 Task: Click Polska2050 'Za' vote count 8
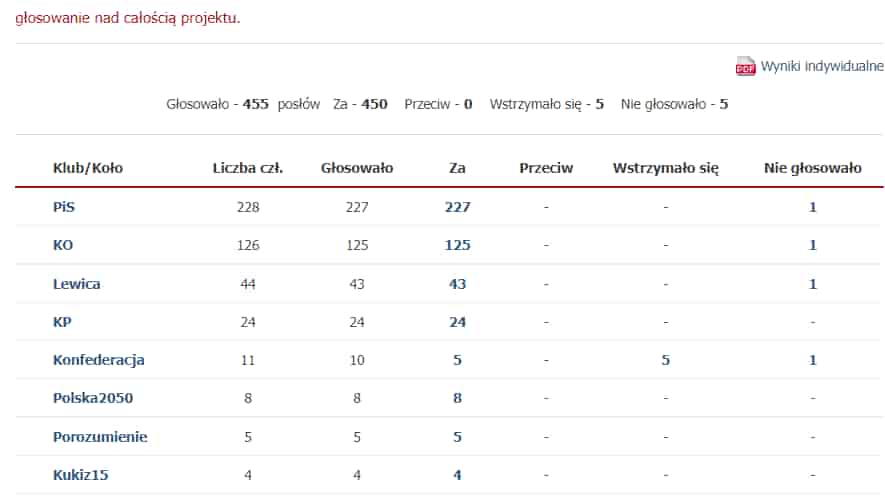(x=457, y=398)
